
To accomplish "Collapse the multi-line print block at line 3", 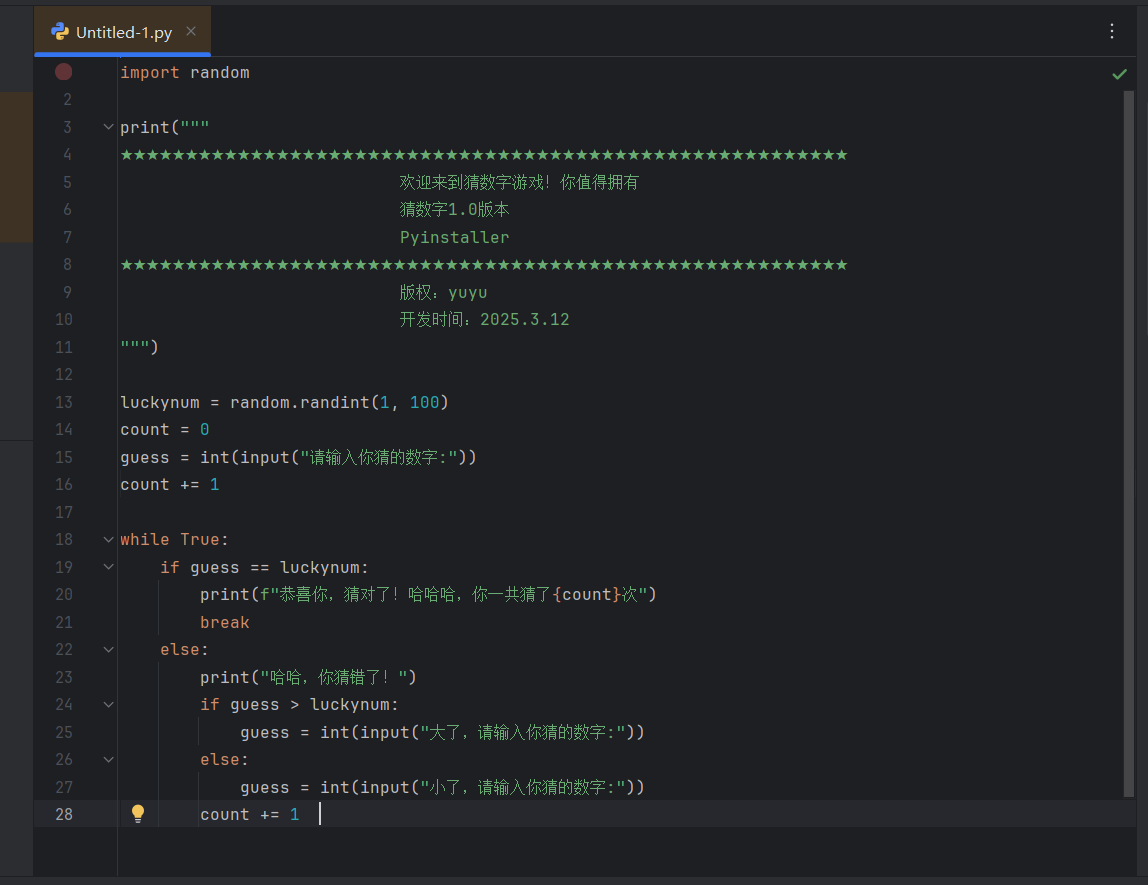I will 108,127.
